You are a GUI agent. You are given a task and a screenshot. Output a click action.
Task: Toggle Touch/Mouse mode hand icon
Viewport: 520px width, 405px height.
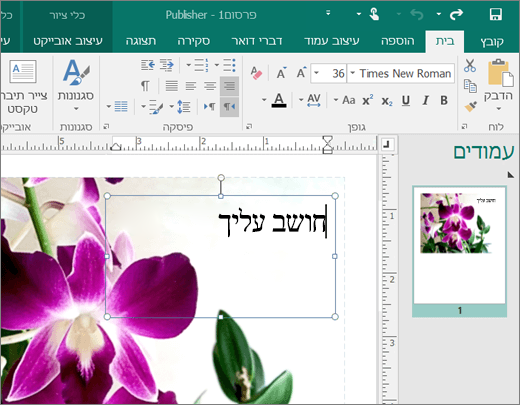click(374, 14)
